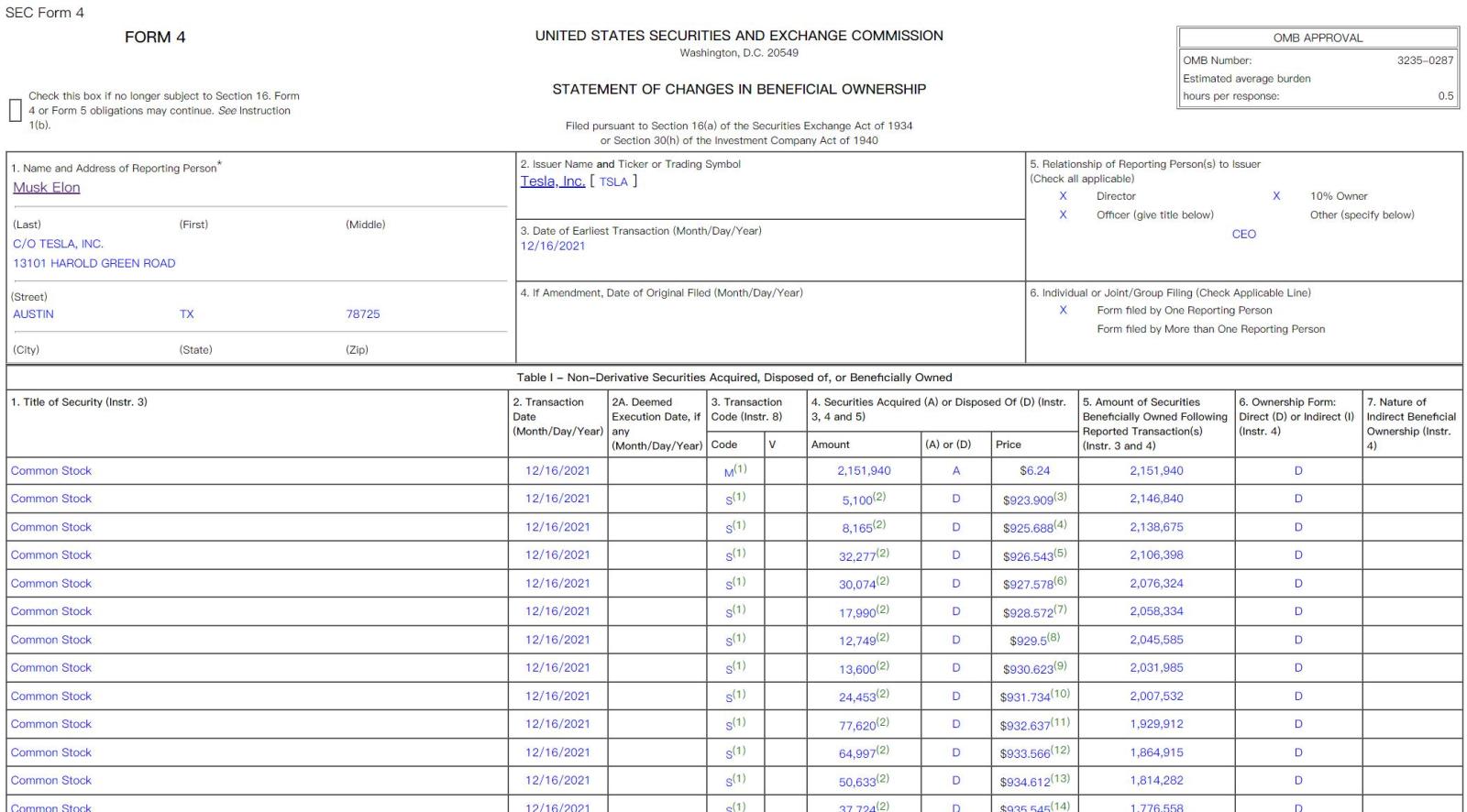Image resolution: width=1467 pixels, height=812 pixels.
Task: Open the Tesla, Inc. issuer link
Action: (x=553, y=181)
